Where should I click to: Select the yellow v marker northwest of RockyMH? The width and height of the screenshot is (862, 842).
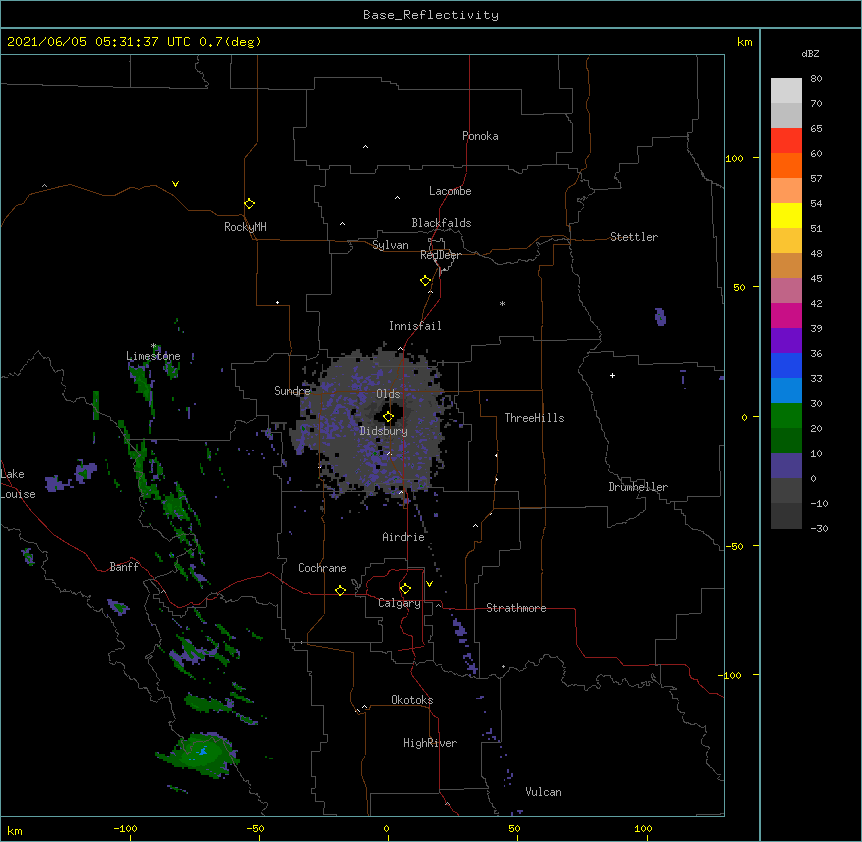coord(175,184)
